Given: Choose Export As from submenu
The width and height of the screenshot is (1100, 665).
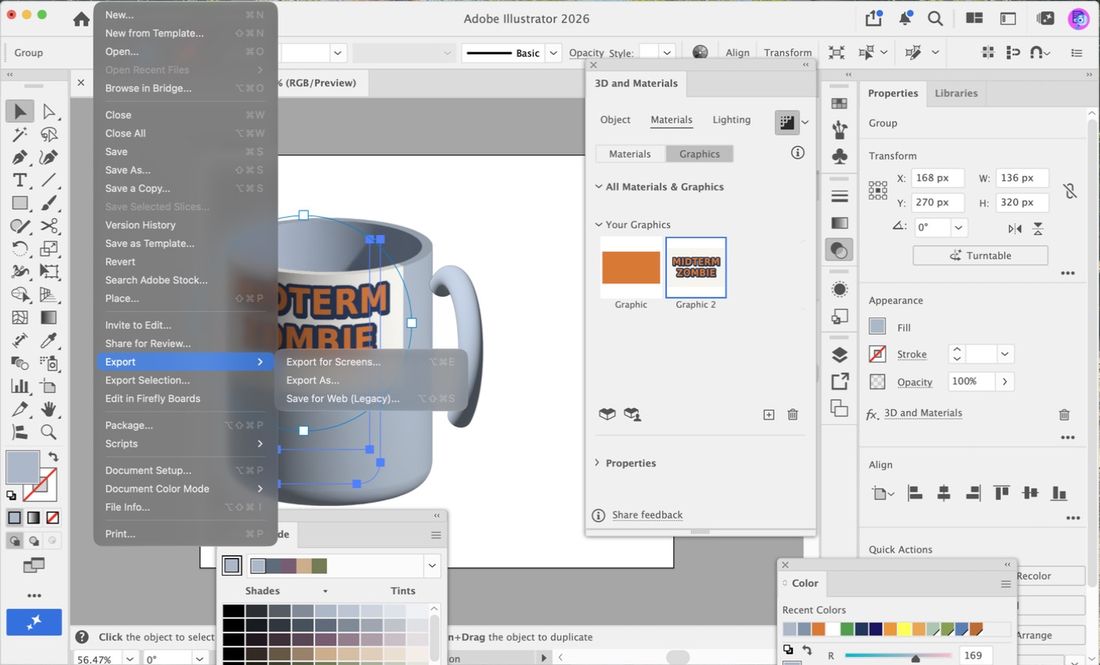Looking at the screenshot, I should [x=312, y=380].
